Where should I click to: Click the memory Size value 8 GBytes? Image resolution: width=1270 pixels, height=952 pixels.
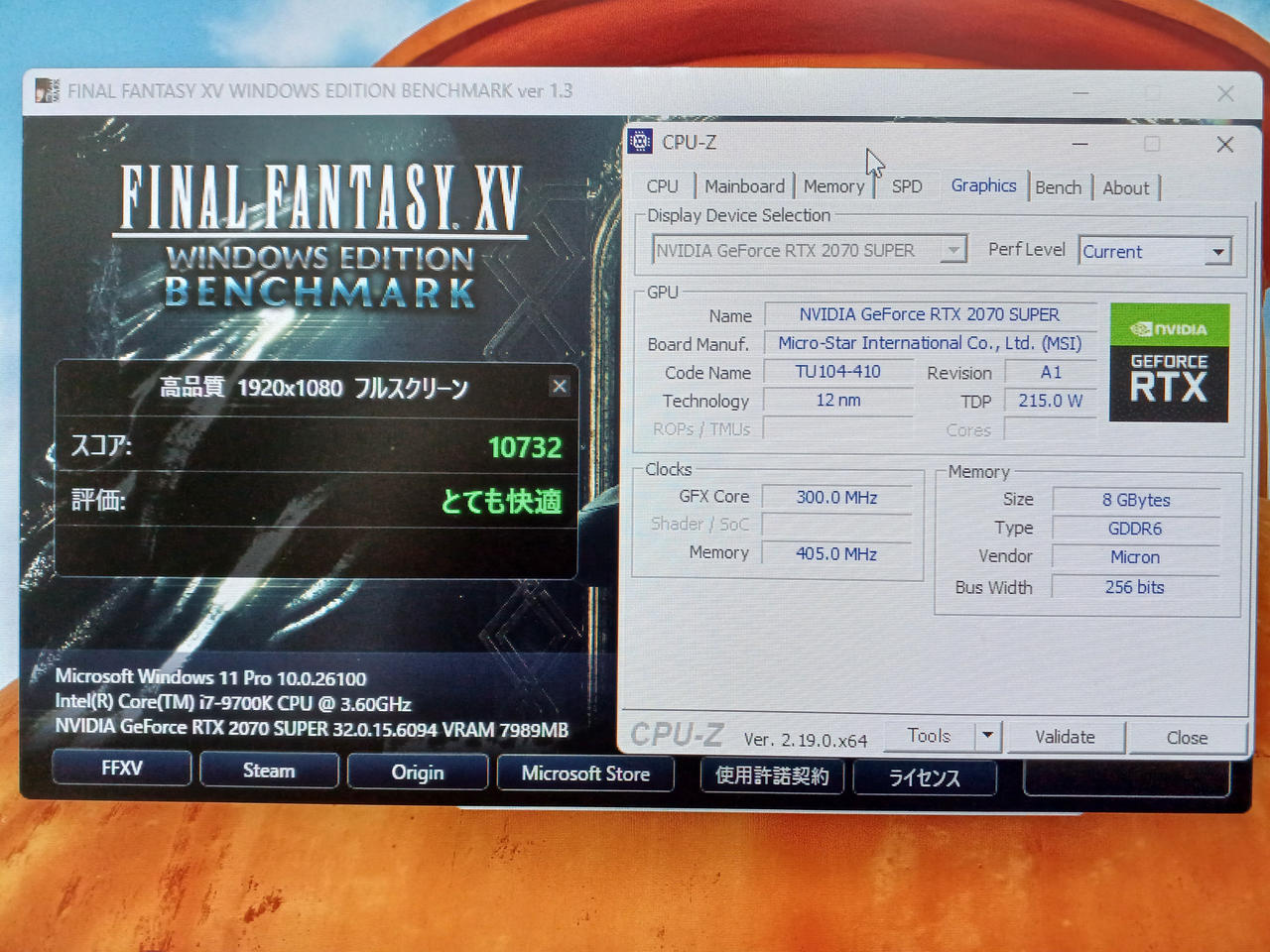click(x=1136, y=500)
